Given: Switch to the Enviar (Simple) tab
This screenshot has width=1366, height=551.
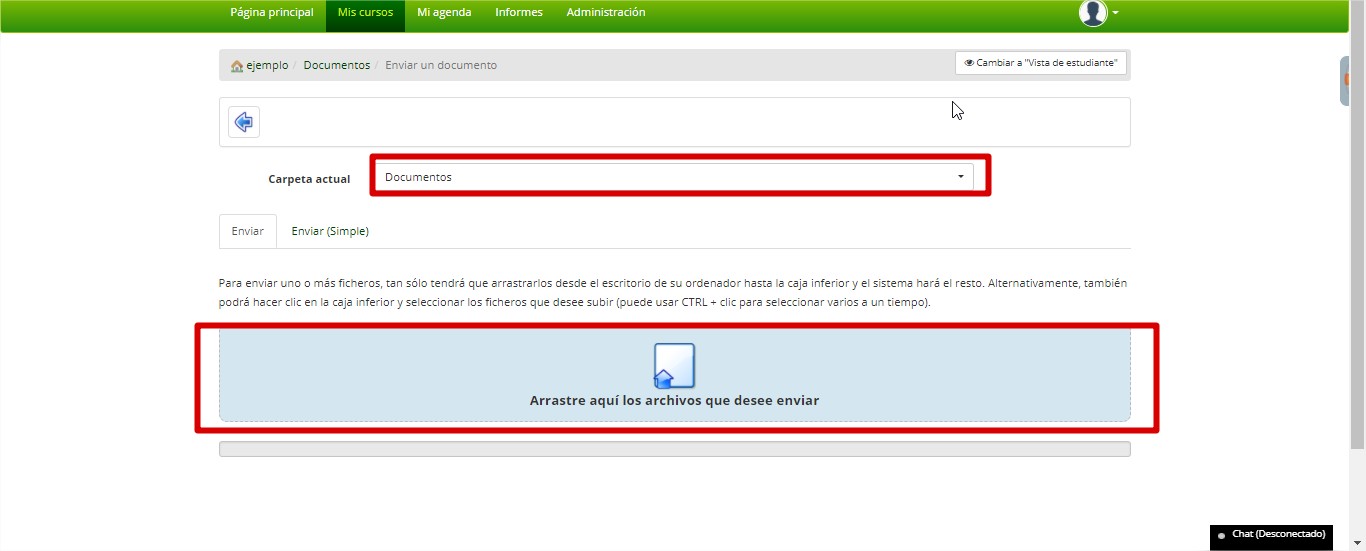Looking at the screenshot, I should pos(330,231).
